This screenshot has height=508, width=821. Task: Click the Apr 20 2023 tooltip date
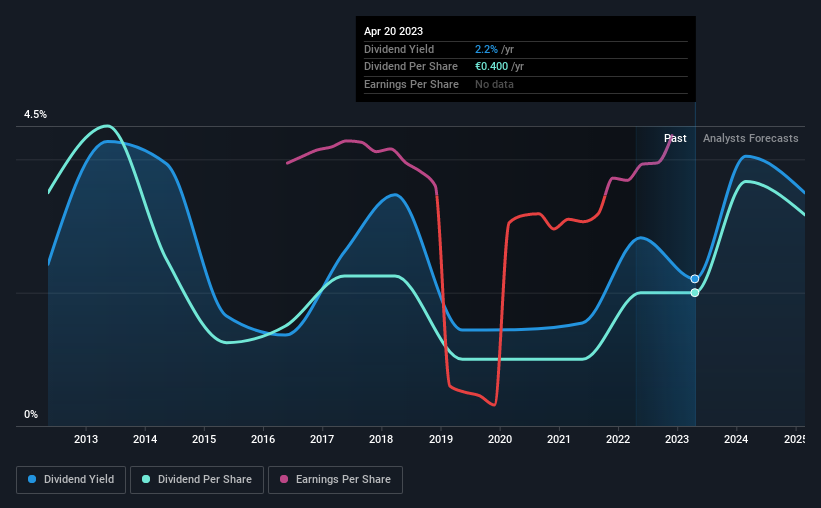[393, 31]
